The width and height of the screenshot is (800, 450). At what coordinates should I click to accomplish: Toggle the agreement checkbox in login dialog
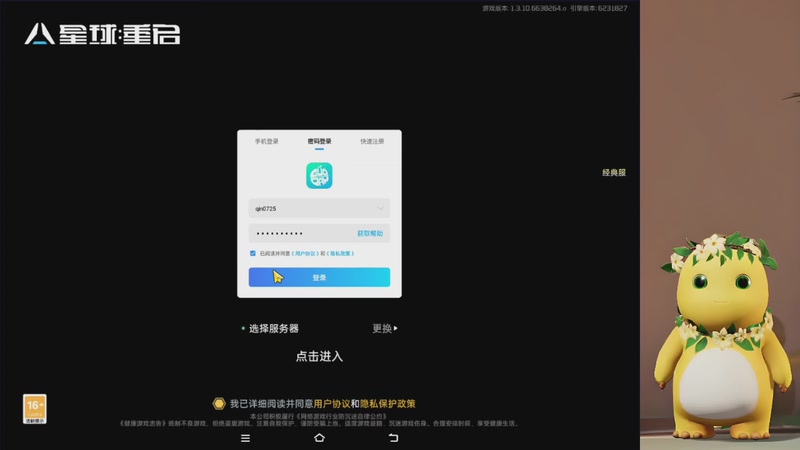click(x=253, y=253)
